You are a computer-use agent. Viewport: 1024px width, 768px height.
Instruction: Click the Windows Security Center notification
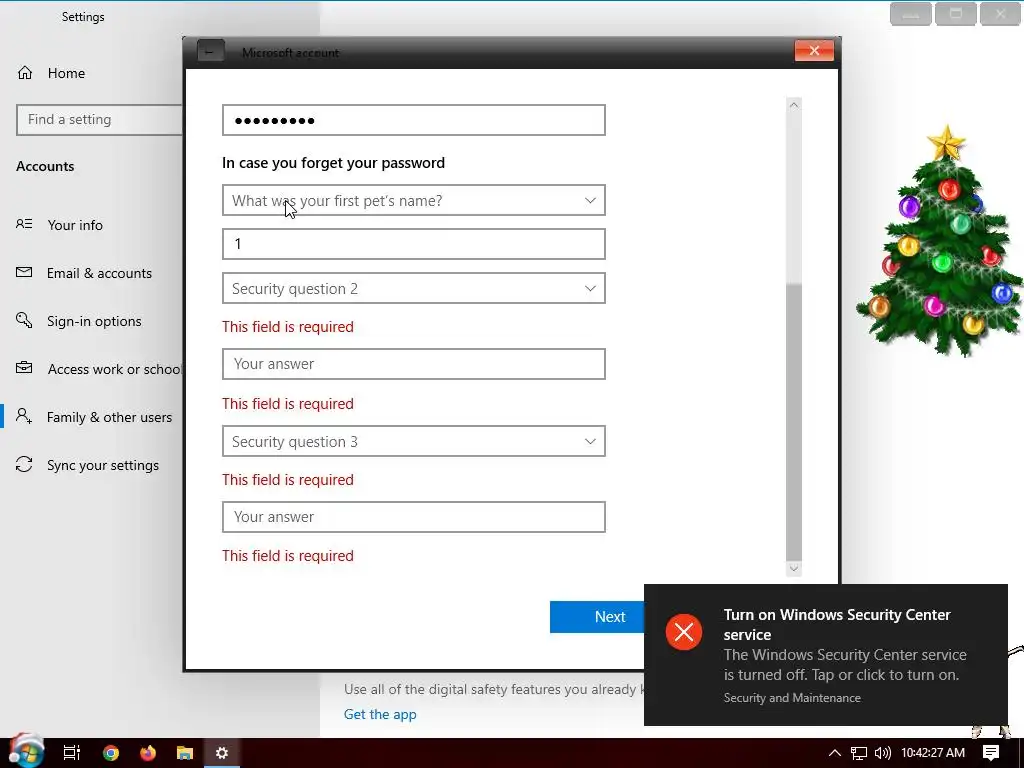click(825, 654)
